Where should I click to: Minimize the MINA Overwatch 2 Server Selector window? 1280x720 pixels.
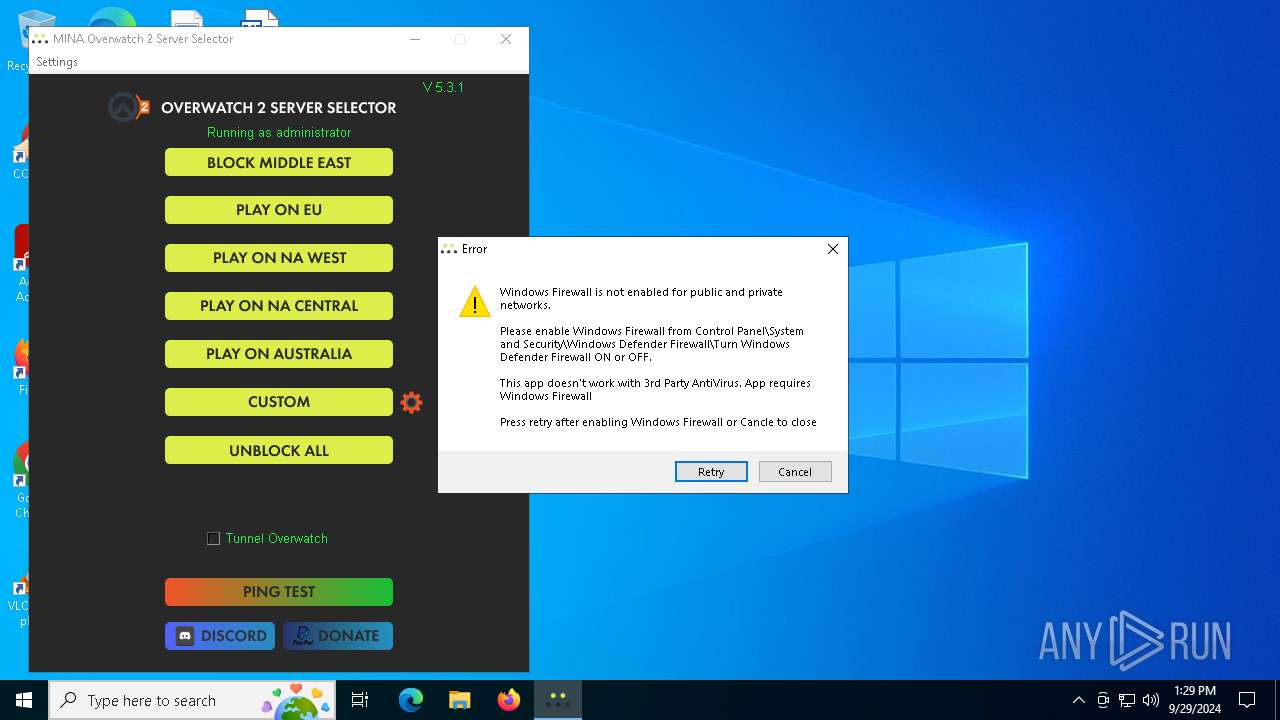415,39
